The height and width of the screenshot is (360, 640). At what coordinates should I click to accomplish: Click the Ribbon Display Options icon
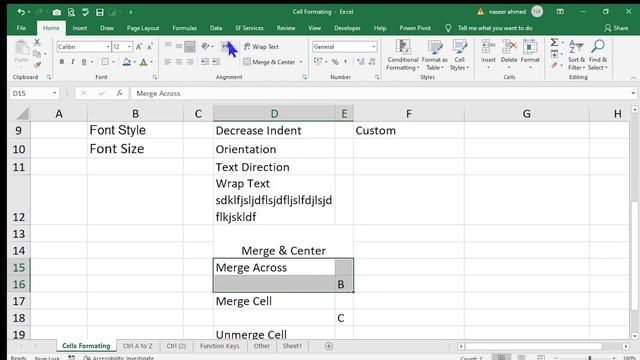tap(560, 12)
